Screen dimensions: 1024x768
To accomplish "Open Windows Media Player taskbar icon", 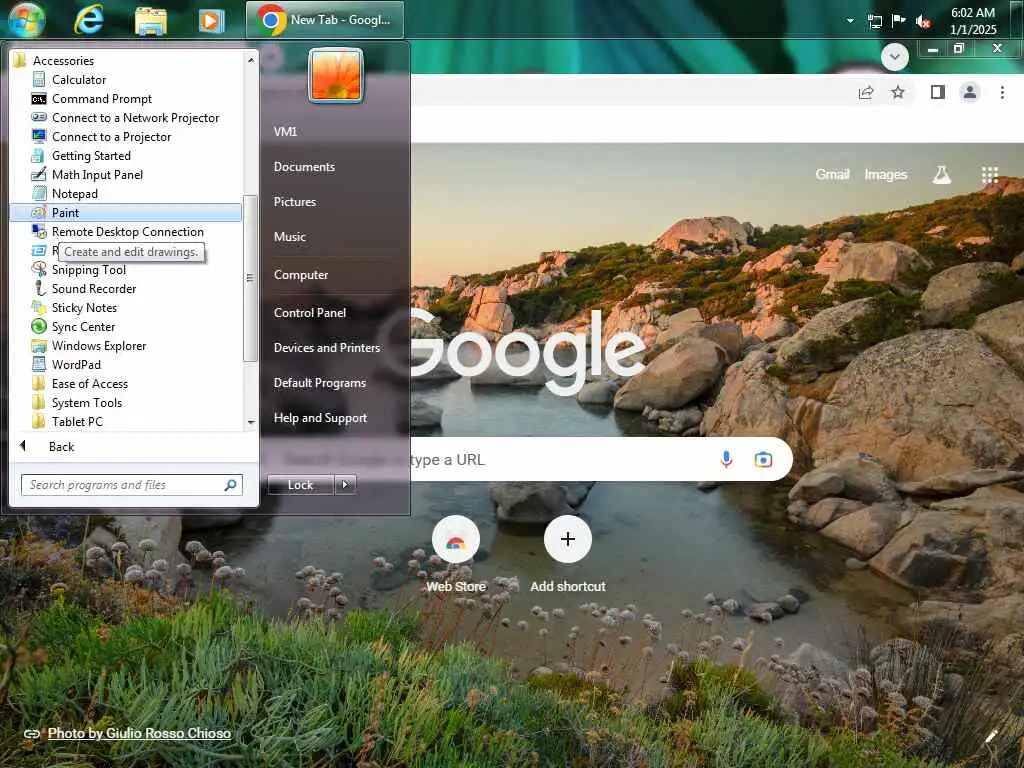I will coord(212,21).
